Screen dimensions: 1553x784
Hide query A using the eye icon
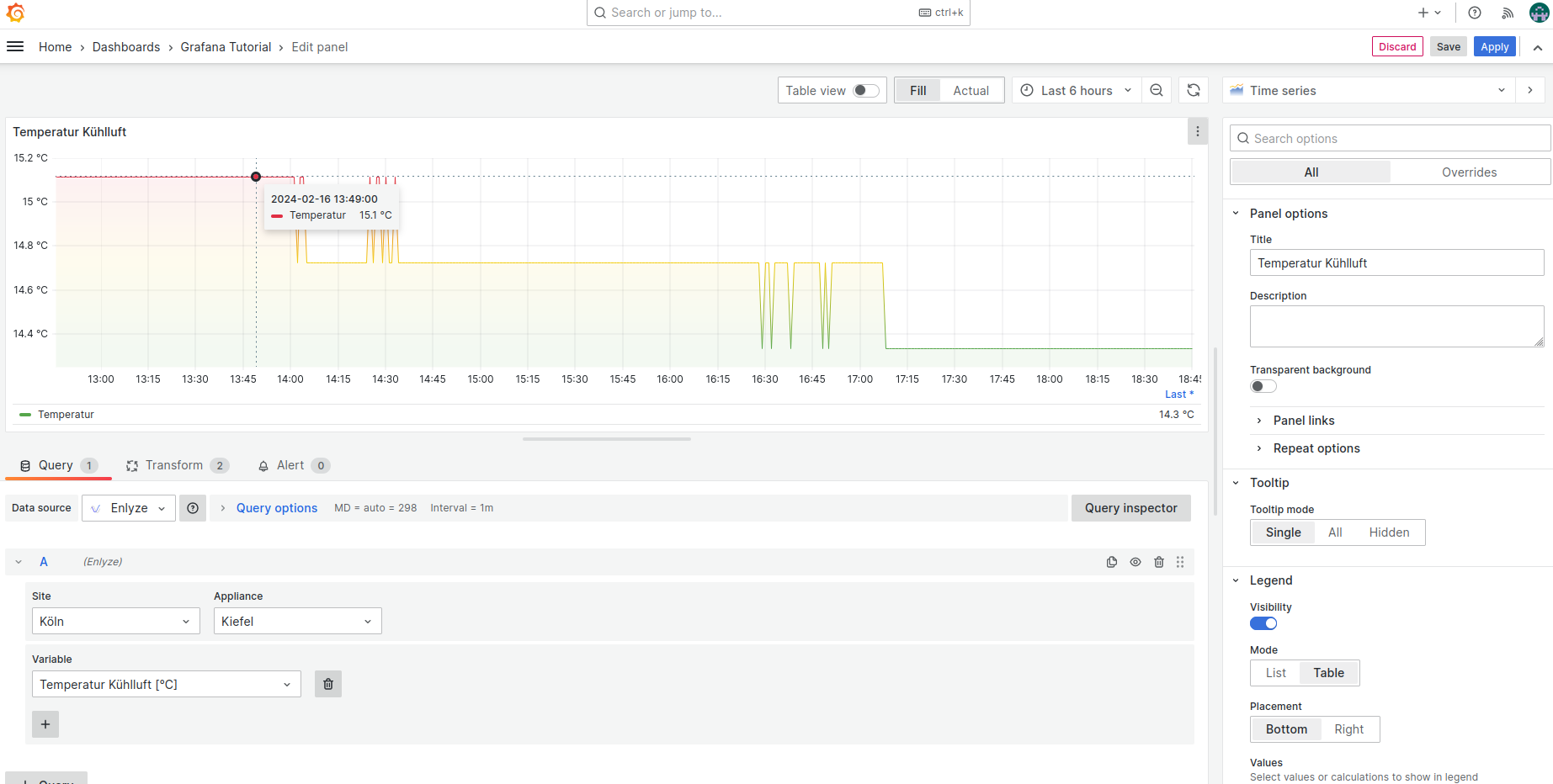point(1135,562)
